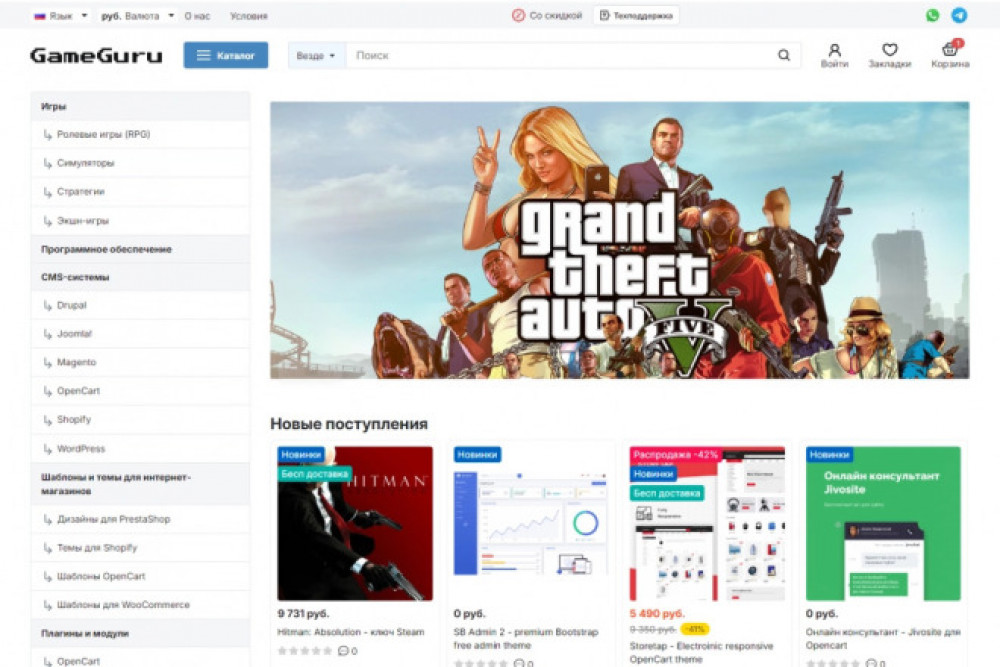Select the Magento subcategory
This screenshot has width=1000, height=667.
coord(140,362)
